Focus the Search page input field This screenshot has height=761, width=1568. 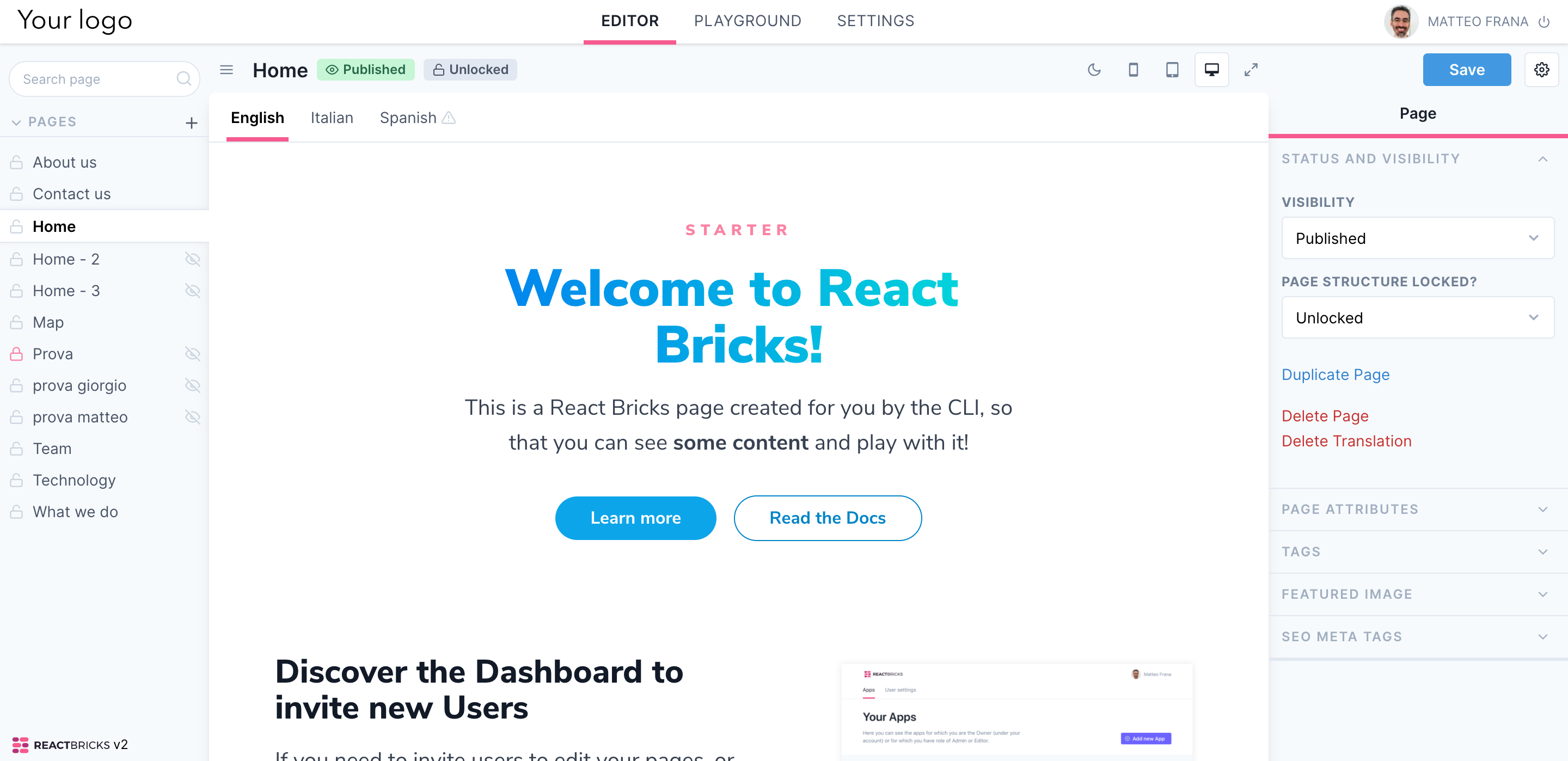click(x=105, y=79)
